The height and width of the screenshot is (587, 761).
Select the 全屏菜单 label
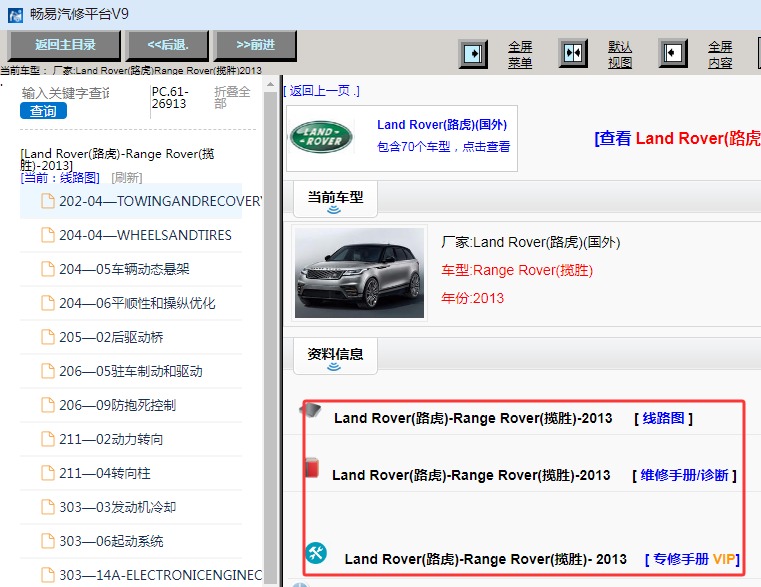[x=520, y=54]
